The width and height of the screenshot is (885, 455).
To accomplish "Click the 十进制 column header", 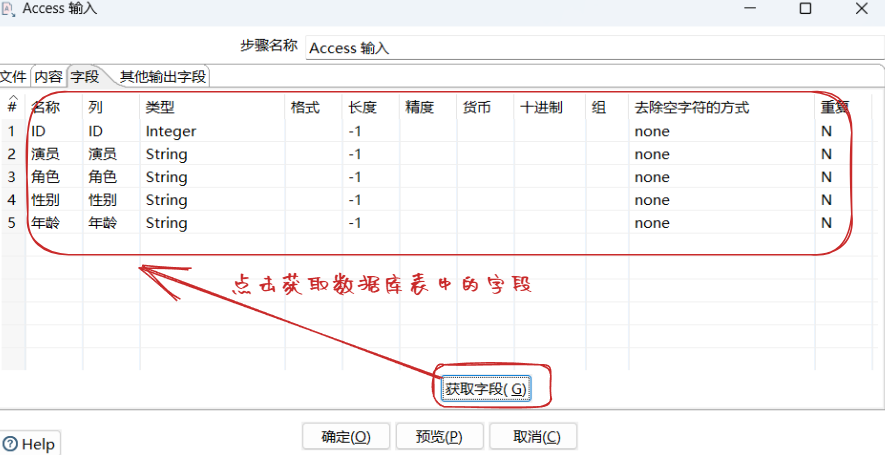I will (550, 107).
